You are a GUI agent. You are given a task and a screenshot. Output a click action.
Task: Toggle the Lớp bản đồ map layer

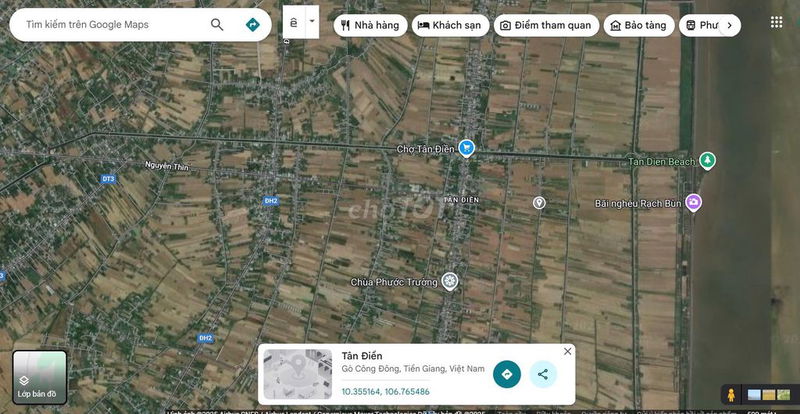(x=40, y=376)
